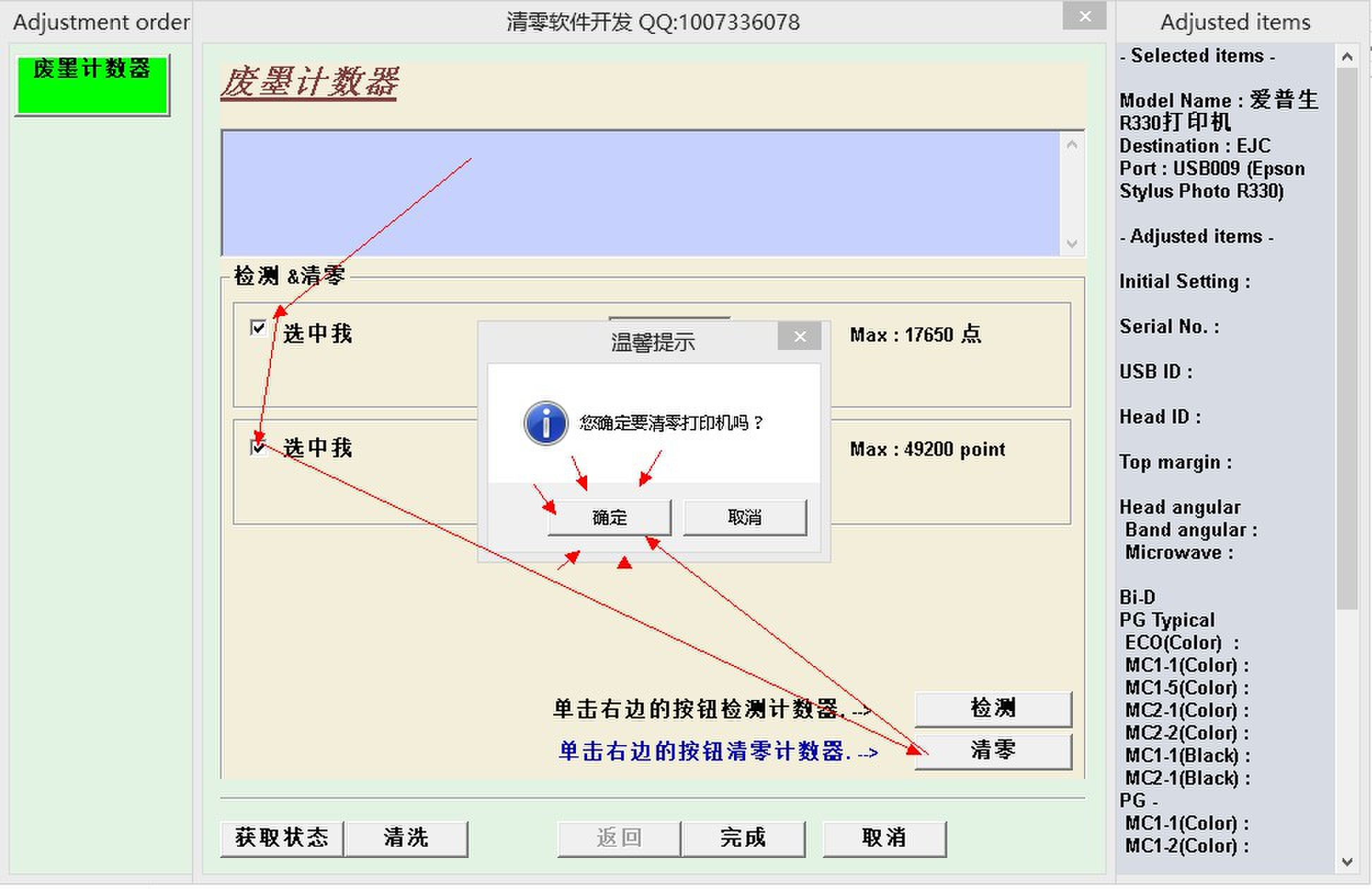The width and height of the screenshot is (1372, 889).
Task: Close the 温馨提示 dialog with X
Action: point(799,337)
